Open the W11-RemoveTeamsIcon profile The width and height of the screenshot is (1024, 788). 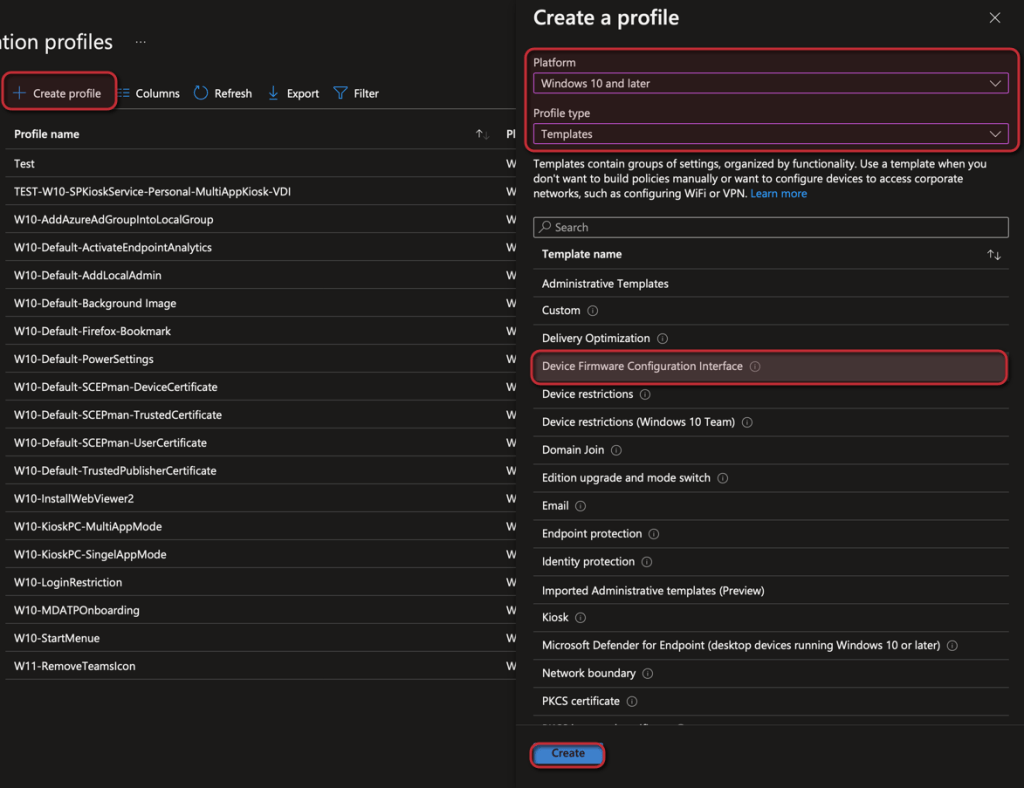tap(75, 666)
